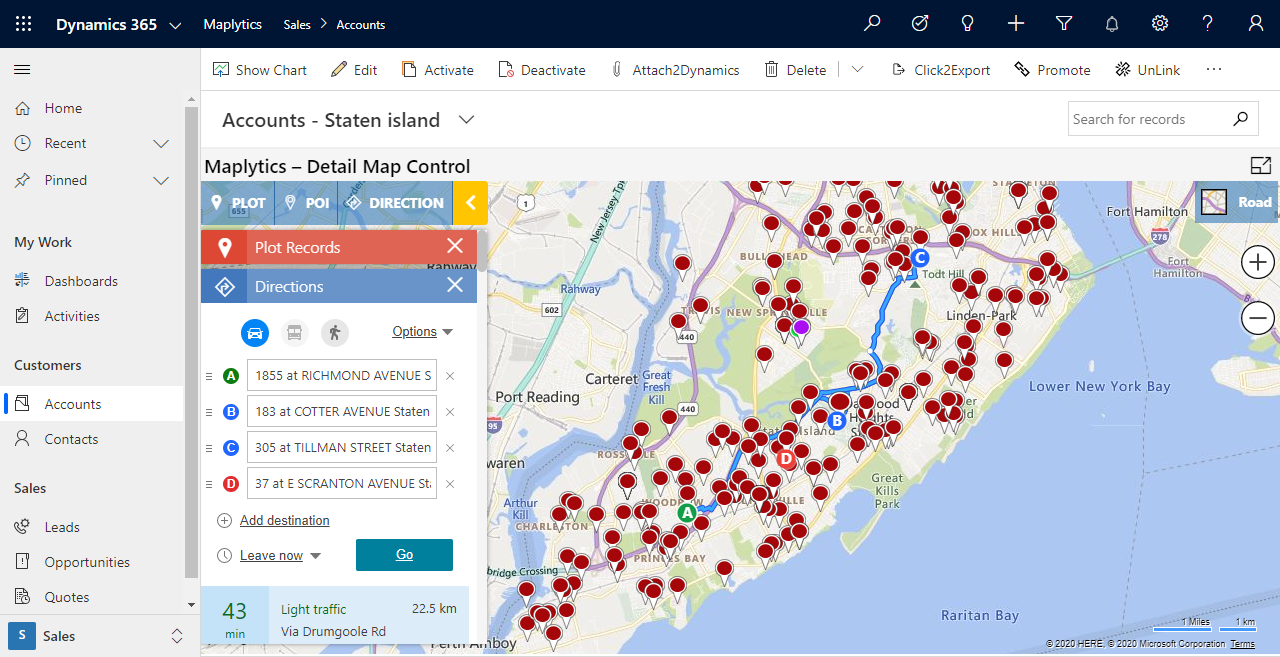
Task: Click the Sales breadcrumb link
Action: coord(297,25)
